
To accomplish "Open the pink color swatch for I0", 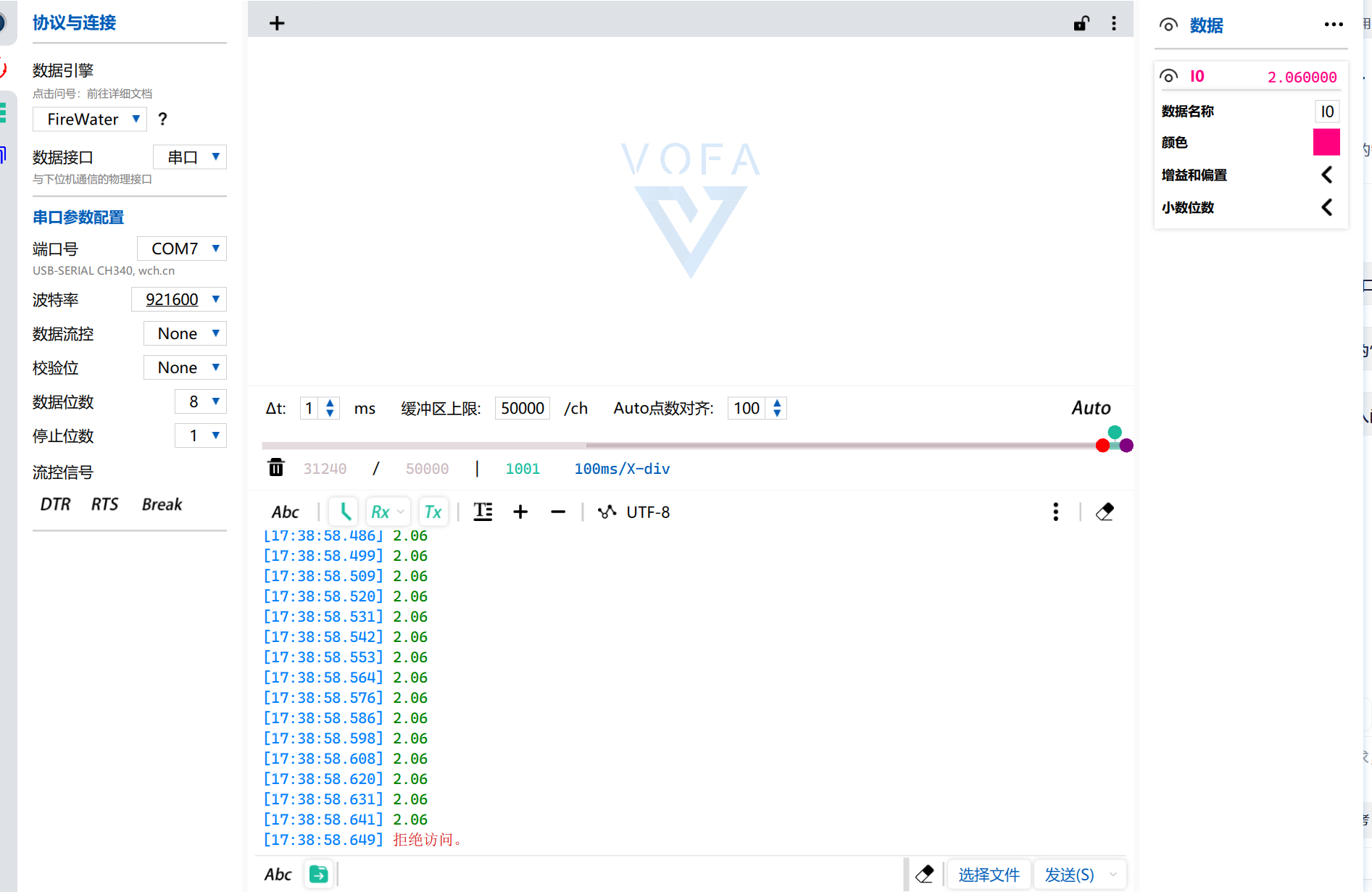I will pyautogui.click(x=1326, y=142).
